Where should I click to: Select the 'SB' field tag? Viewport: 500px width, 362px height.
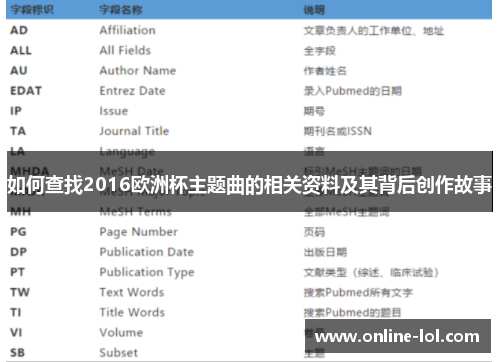click(x=18, y=353)
